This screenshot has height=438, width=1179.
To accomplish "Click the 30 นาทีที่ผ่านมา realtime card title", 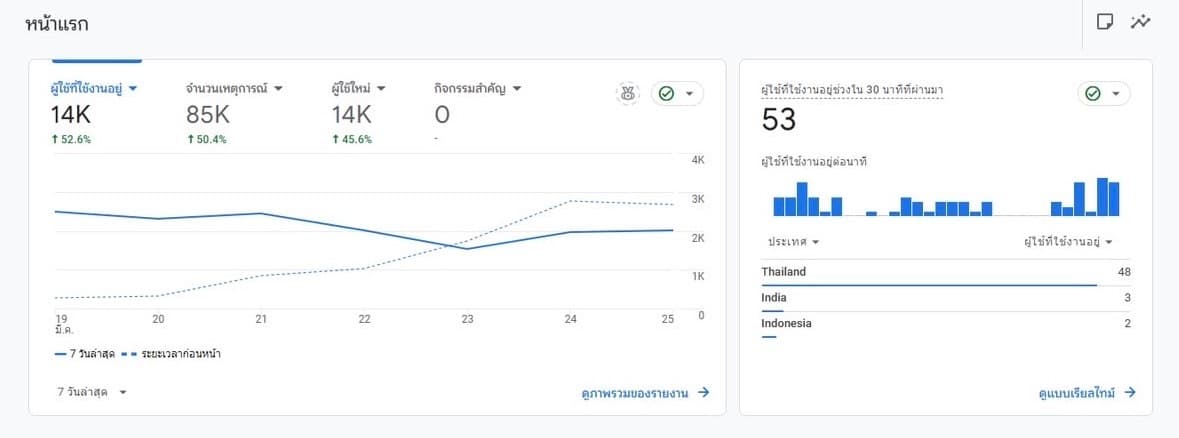I will 852,90.
